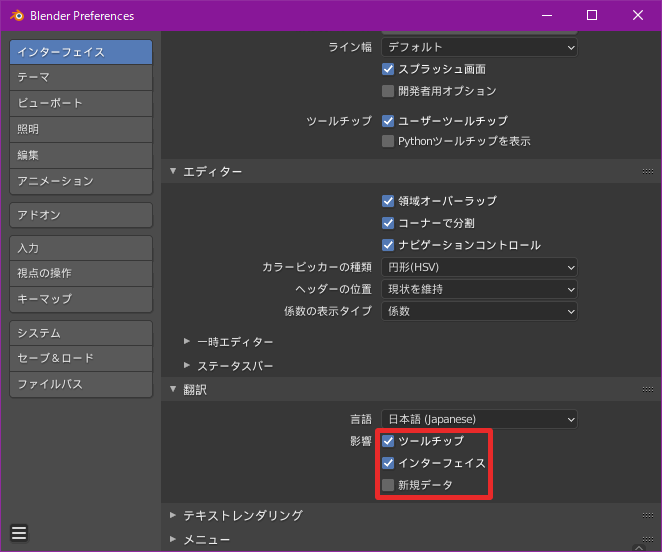Disable the インターフェイス translation checkbox
Screen dimensions: 662x552
[388, 463]
